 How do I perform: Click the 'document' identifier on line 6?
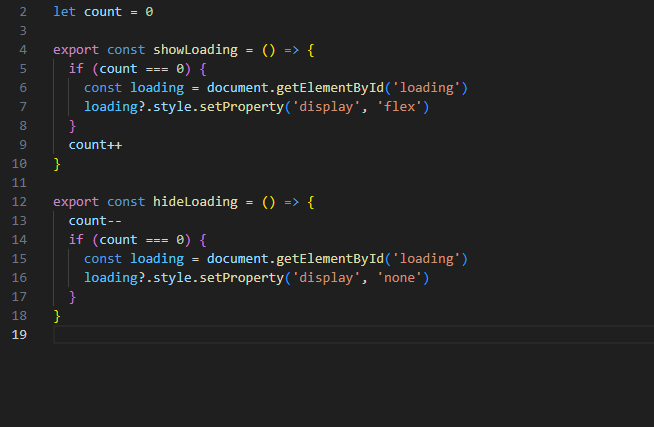(237, 88)
